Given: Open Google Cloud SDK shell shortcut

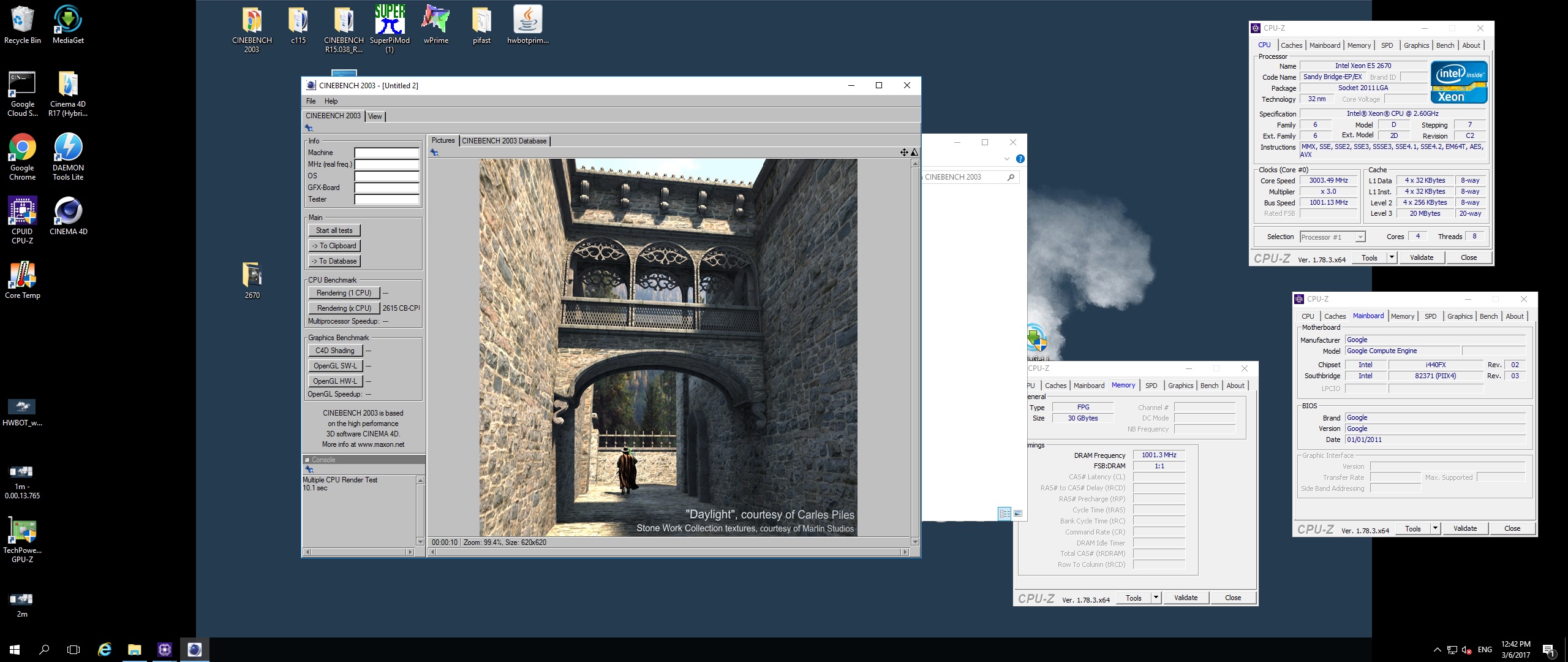Looking at the screenshot, I should pyautogui.click(x=23, y=94).
